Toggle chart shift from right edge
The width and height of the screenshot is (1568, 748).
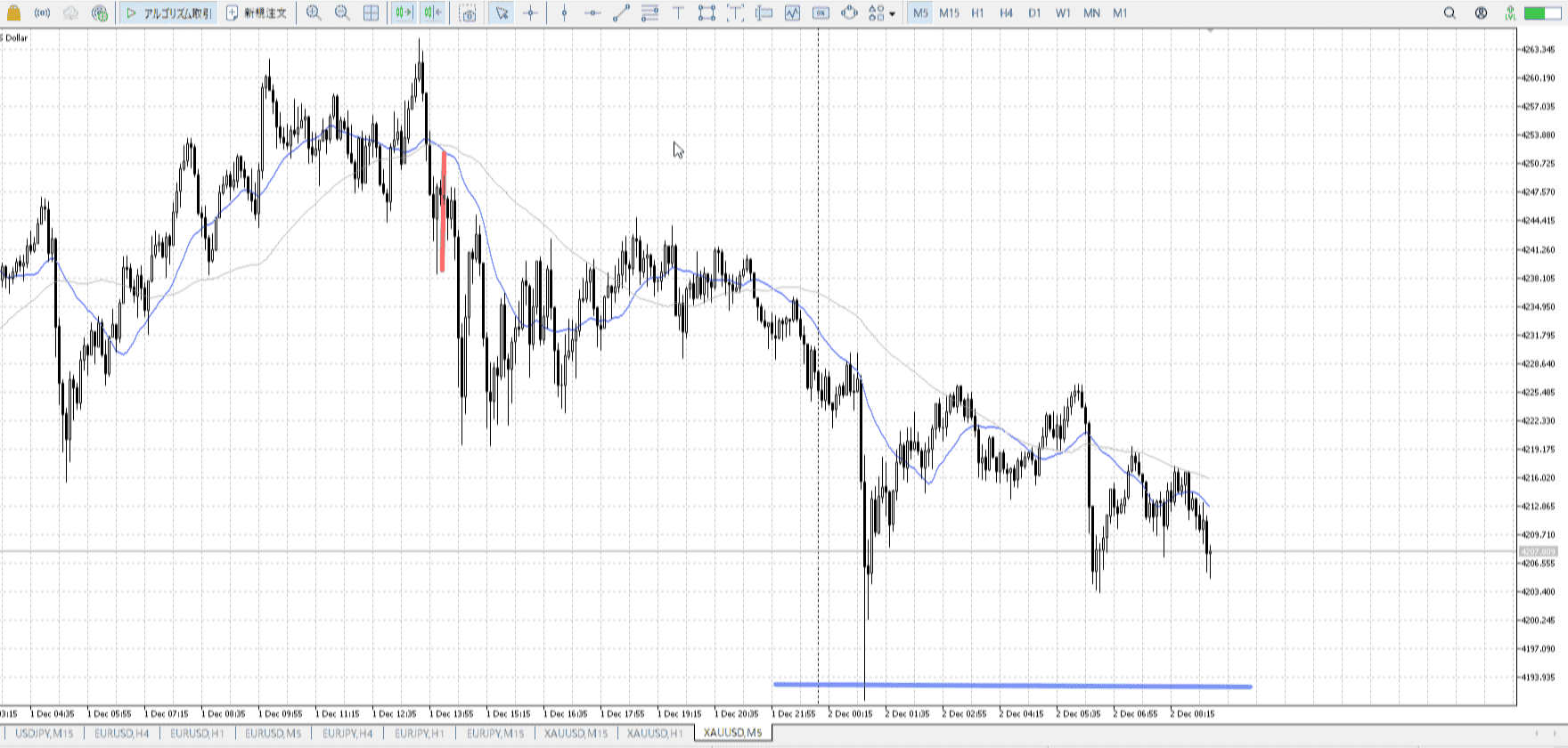pos(433,13)
